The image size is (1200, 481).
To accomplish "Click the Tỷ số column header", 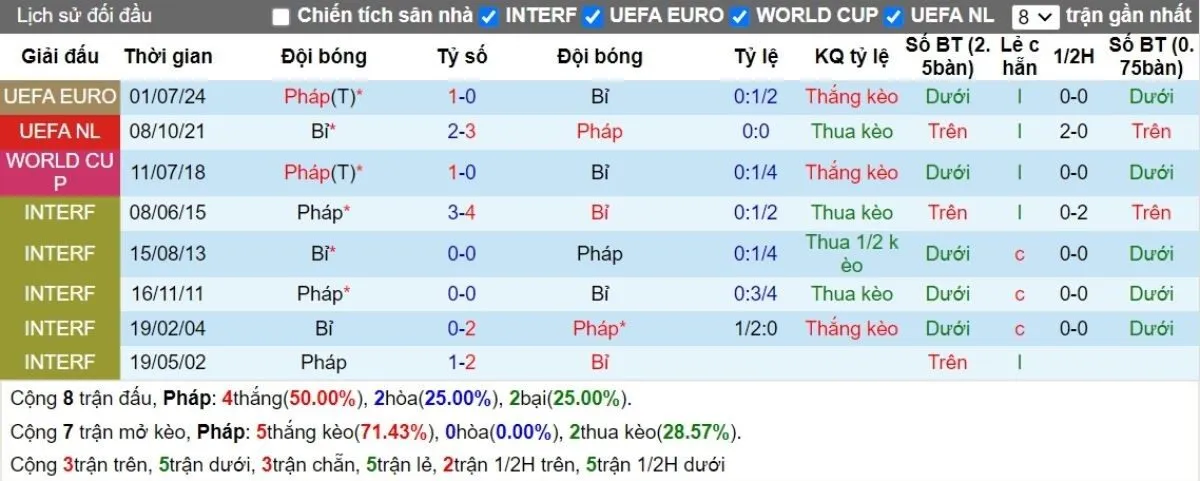I will tap(462, 56).
